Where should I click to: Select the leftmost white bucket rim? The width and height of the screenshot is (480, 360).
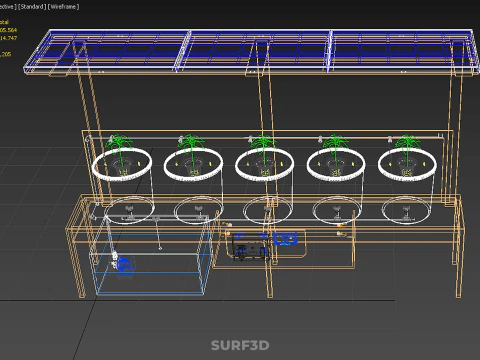pos(122,164)
